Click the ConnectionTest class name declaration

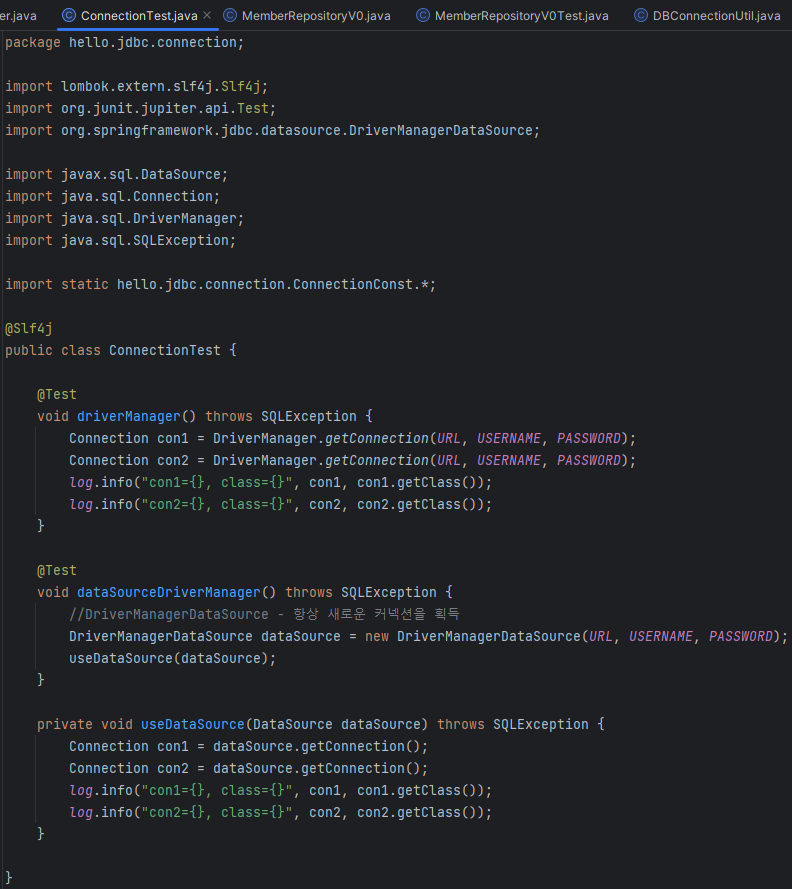pos(165,350)
